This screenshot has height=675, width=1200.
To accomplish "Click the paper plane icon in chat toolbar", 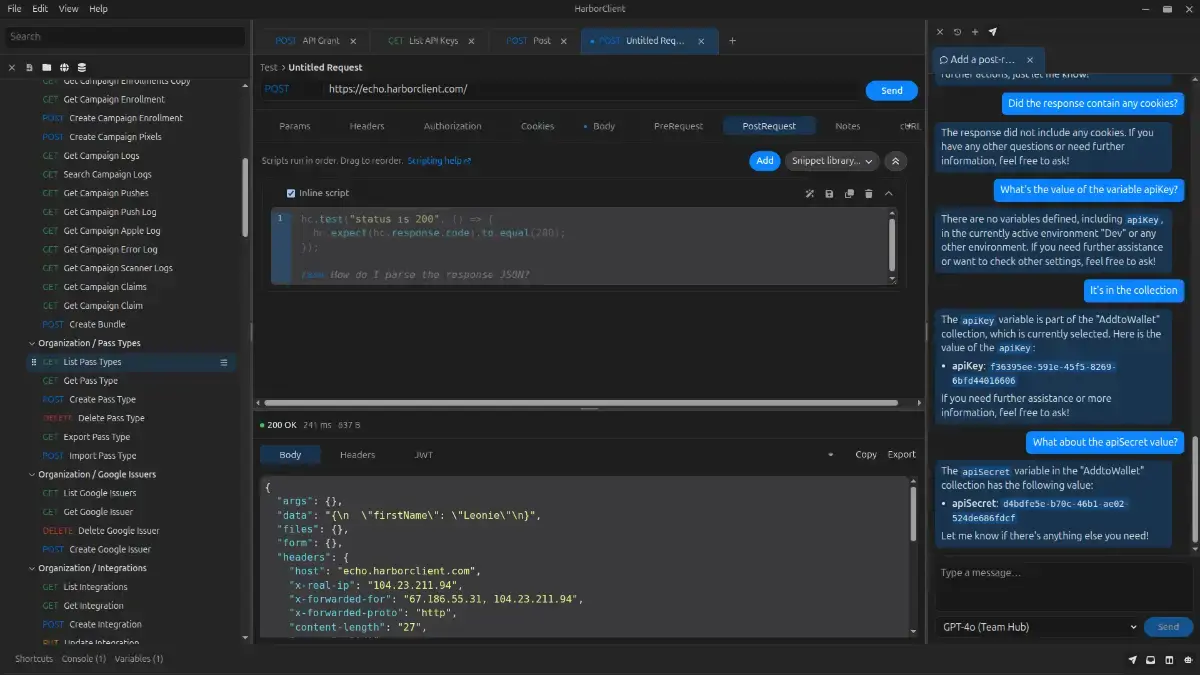I will (993, 32).
